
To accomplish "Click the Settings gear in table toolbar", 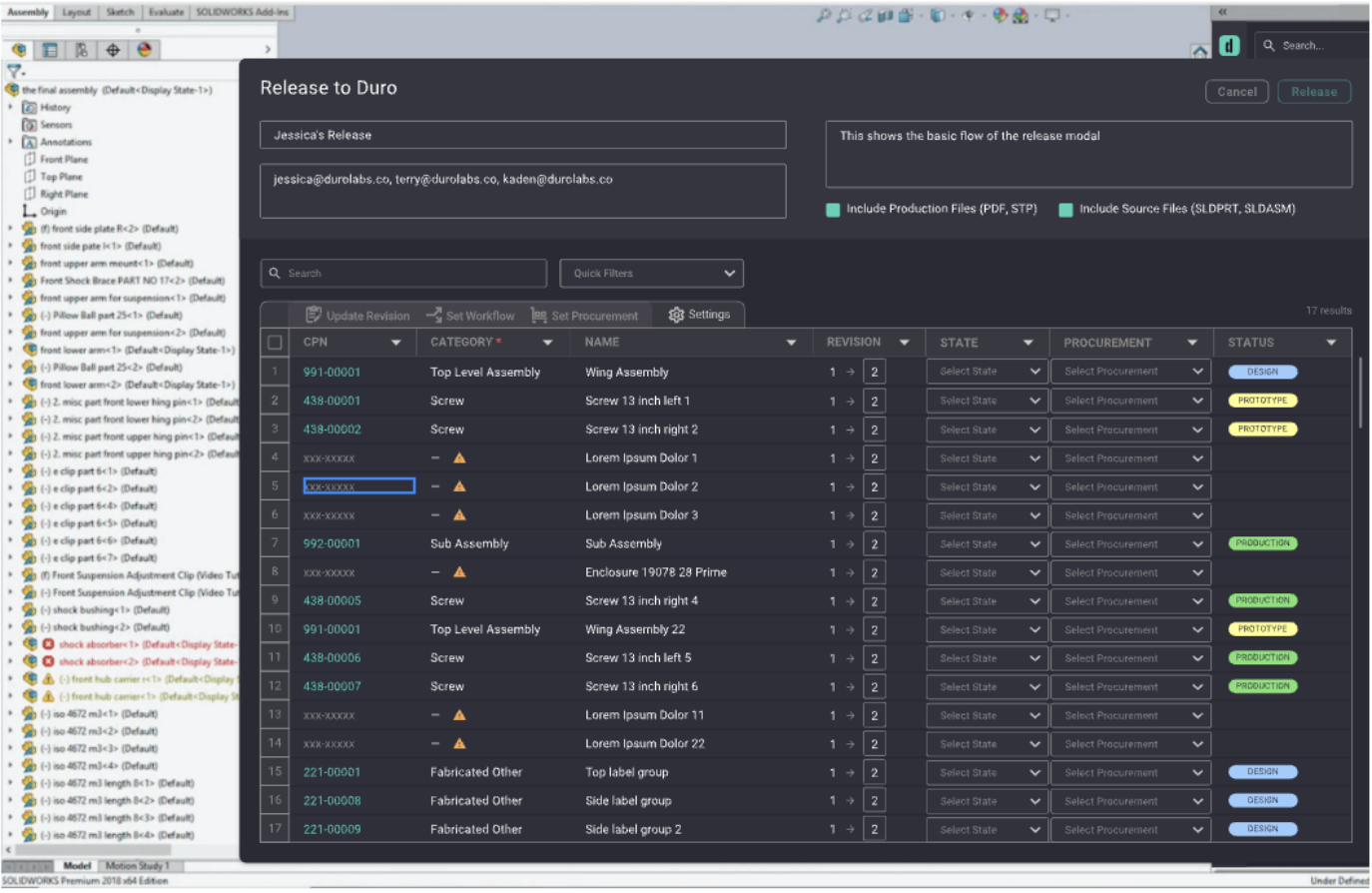I will [x=699, y=315].
